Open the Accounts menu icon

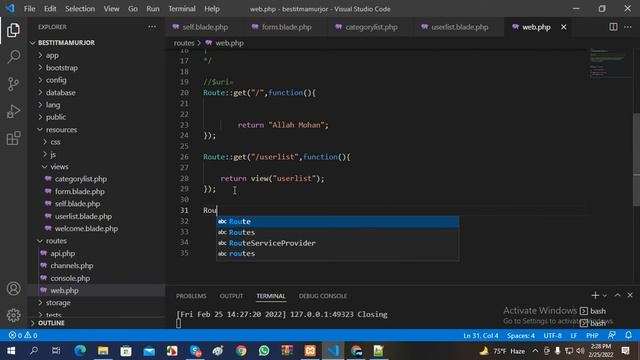coord(13,289)
